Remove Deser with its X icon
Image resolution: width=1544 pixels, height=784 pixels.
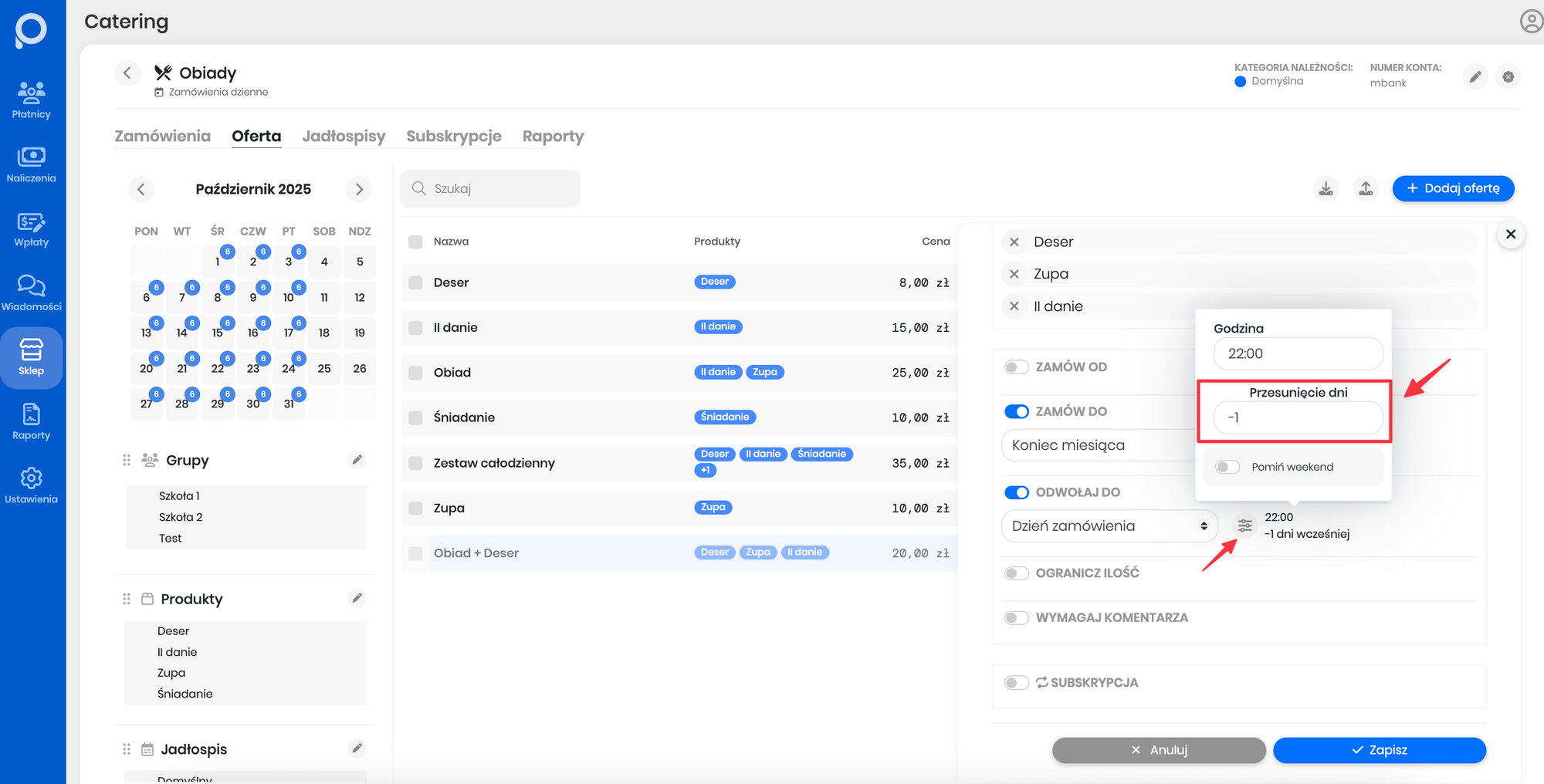1014,242
